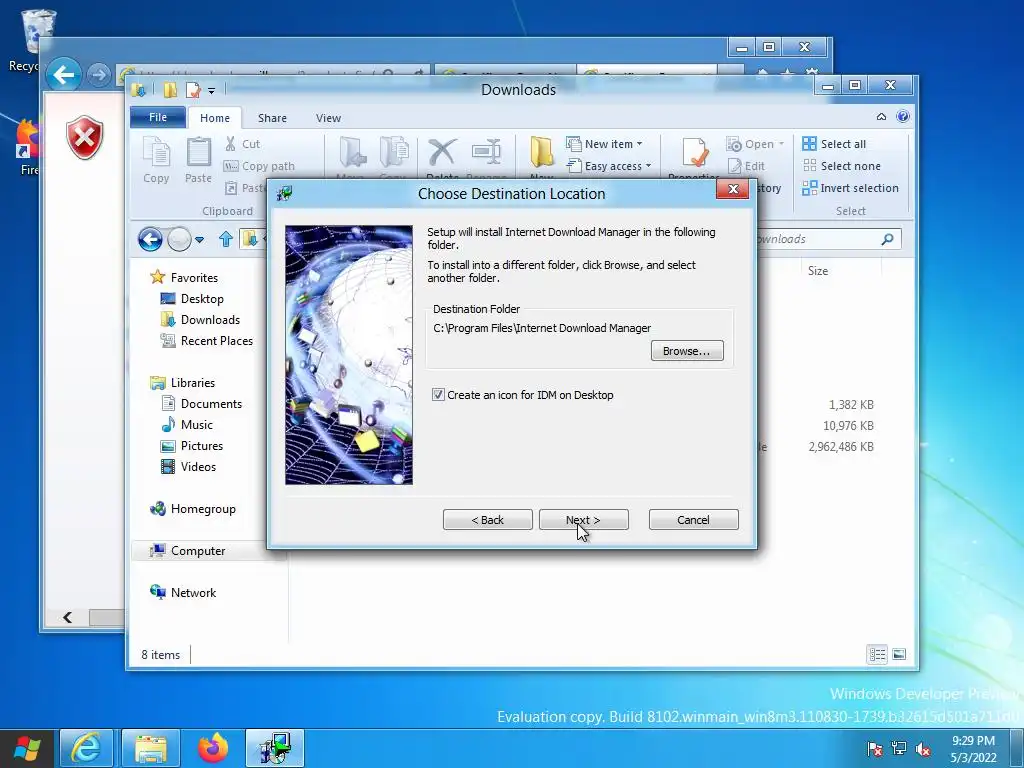This screenshot has width=1024, height=768.
Task: Go up one folder level in explorer
Action: coord(226,239)
